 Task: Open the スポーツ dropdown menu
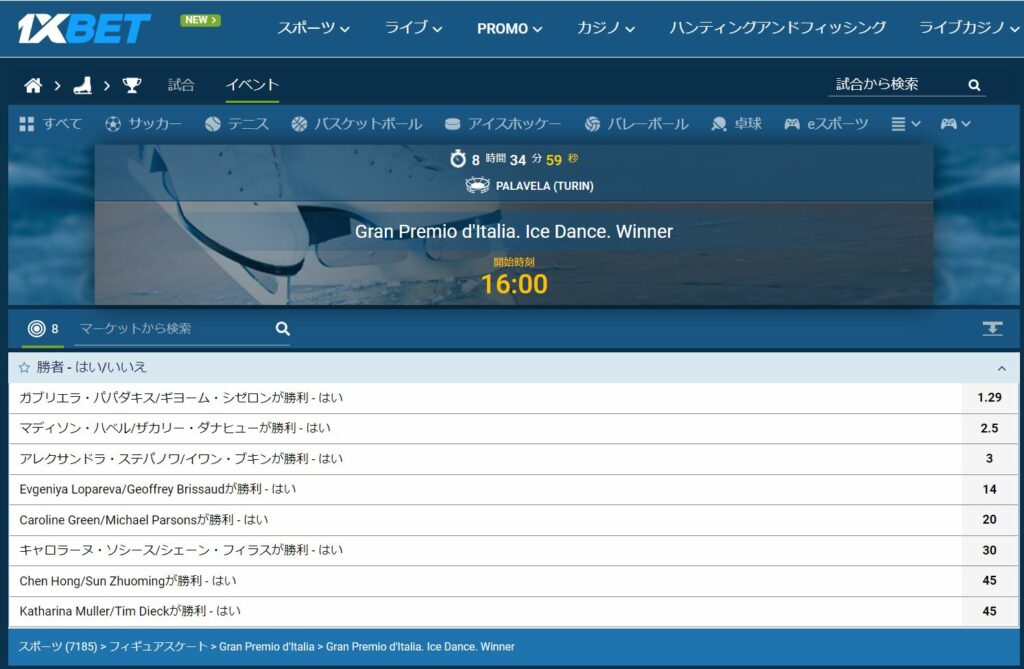point(313,28)
